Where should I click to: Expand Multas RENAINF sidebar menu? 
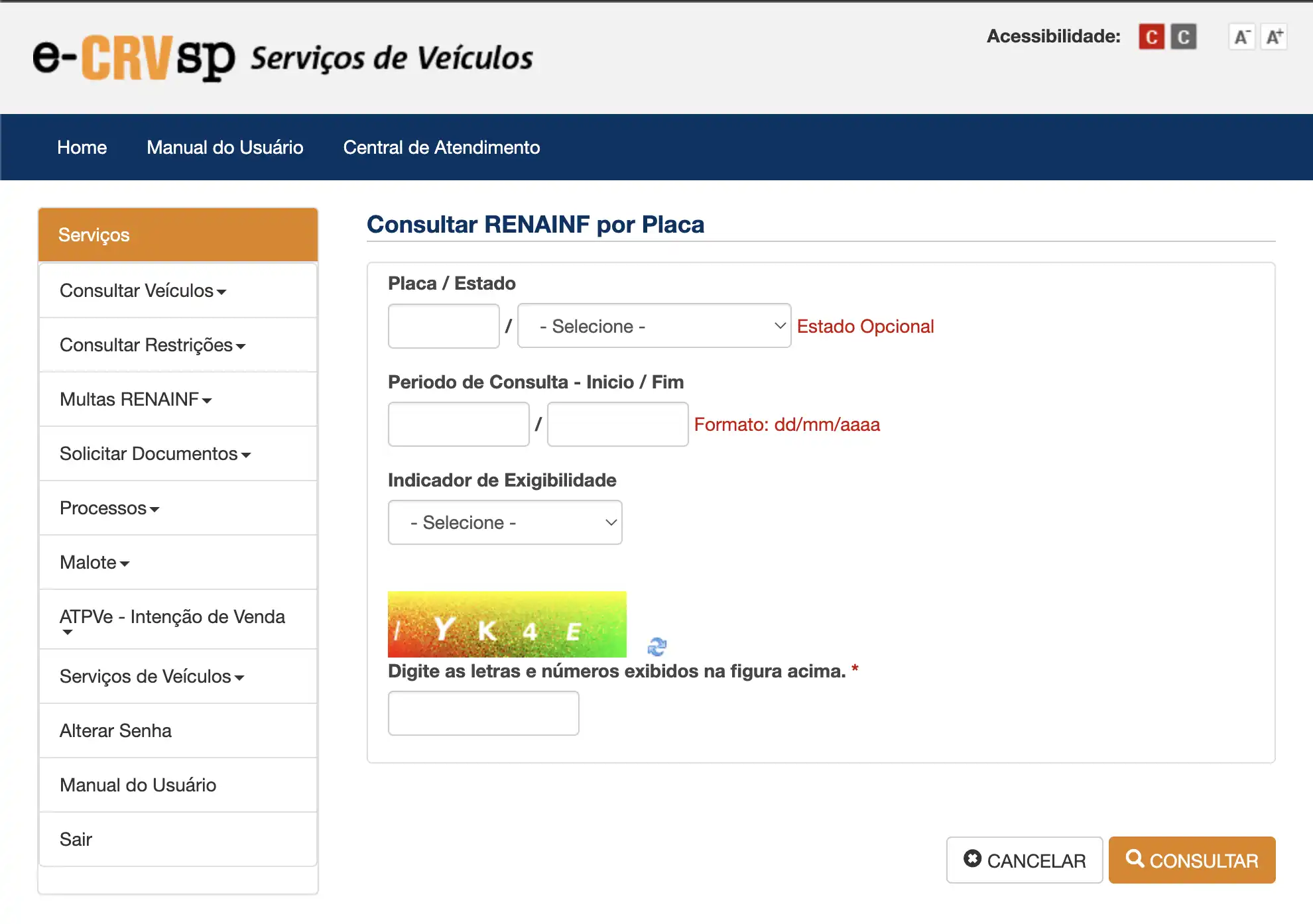[135, 400]
